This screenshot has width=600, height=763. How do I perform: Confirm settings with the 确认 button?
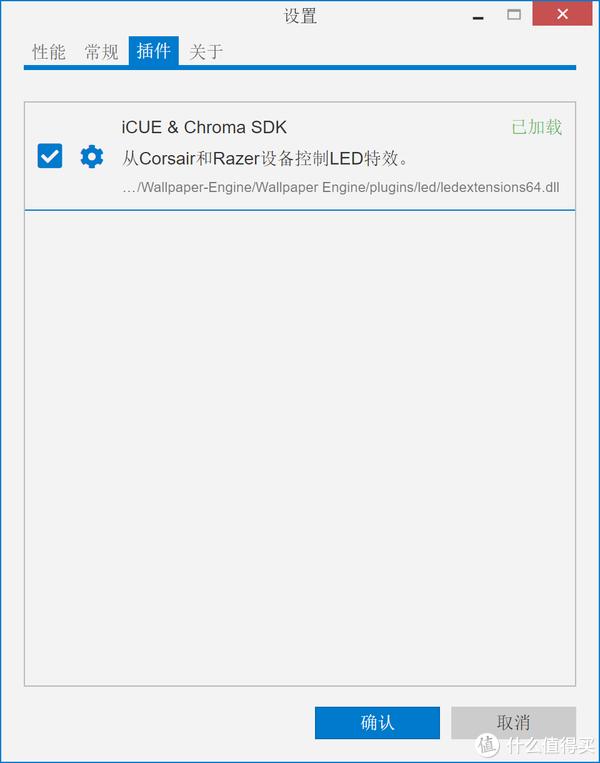[377, 723]
